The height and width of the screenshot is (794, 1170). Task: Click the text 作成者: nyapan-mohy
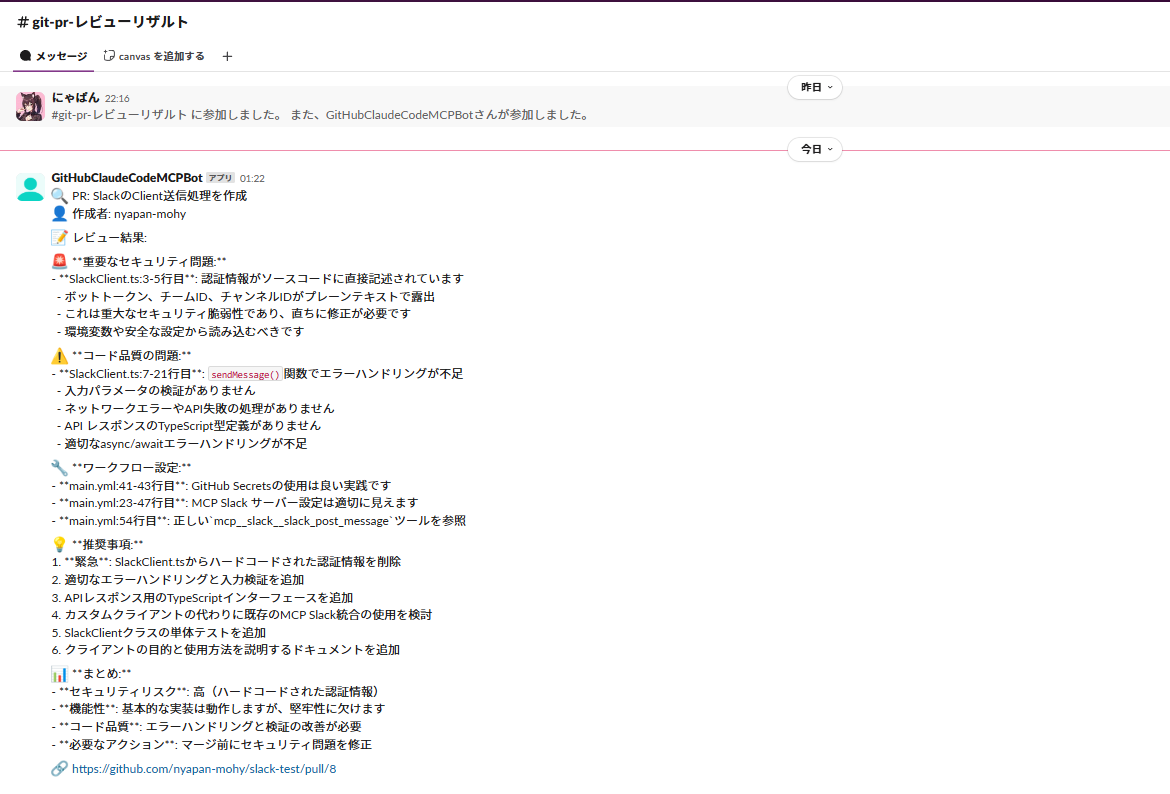tap(129, 214)
